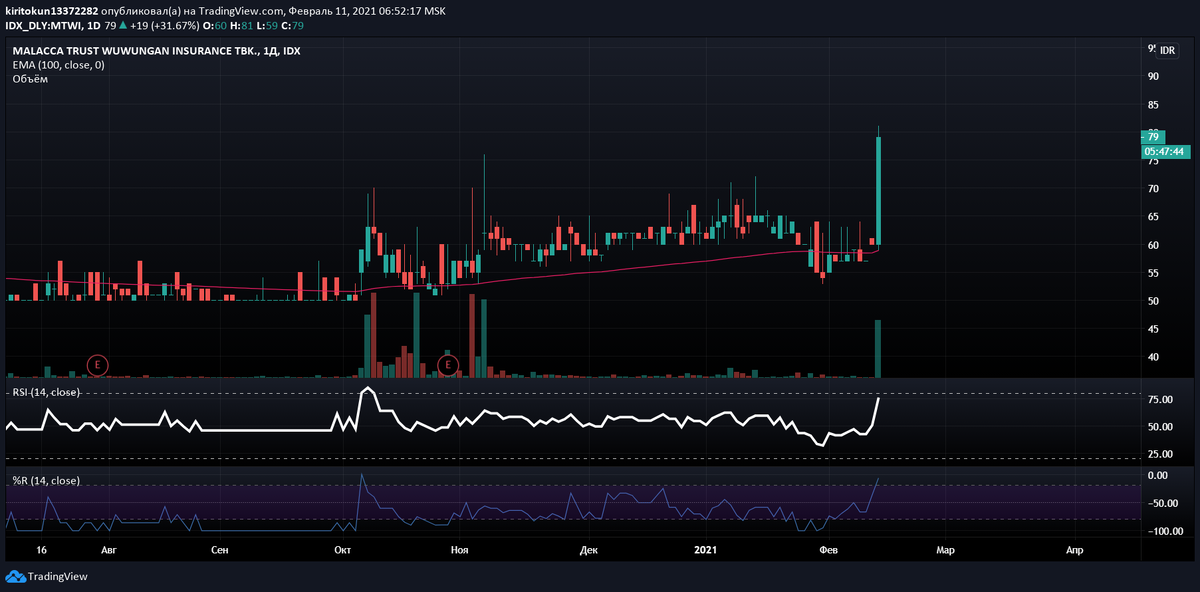Screen dimensions: 1200x592
Task: Open the earnings marker E near November
Action: (x=448, y=365)
